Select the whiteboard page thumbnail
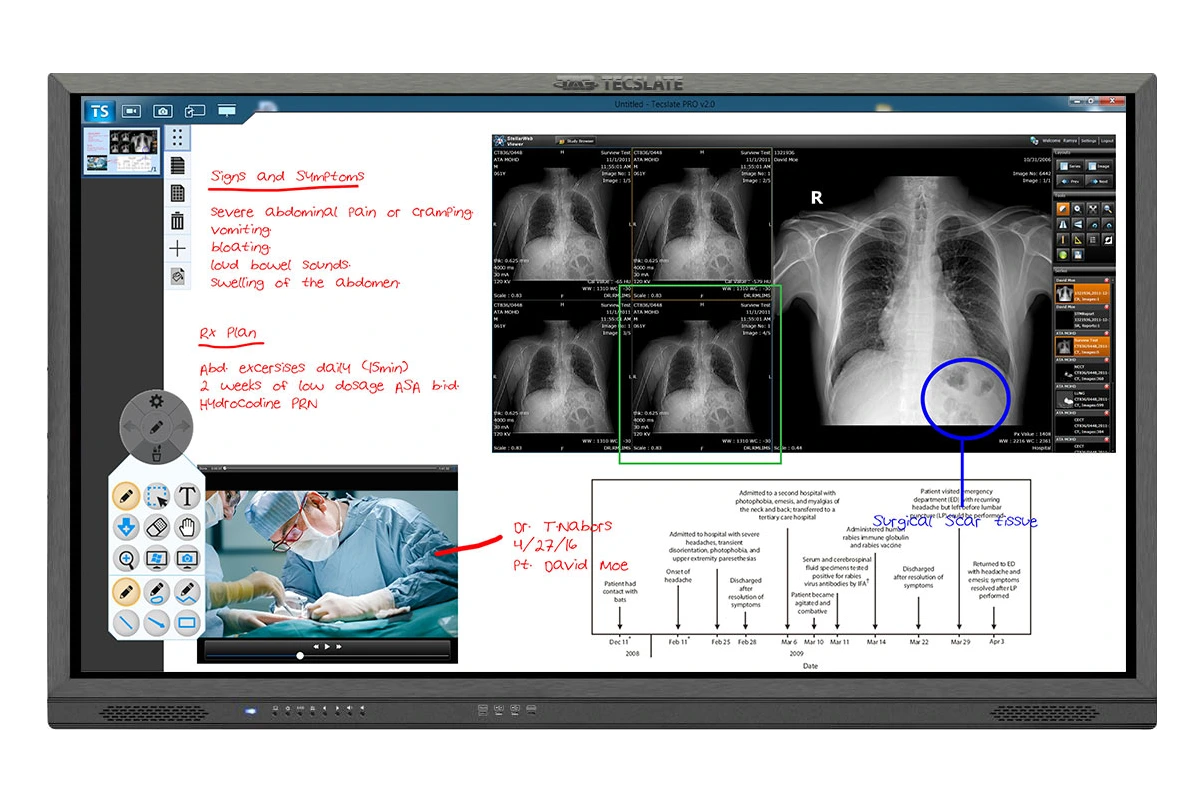This screenshot has width=1192, height=803. [122, 150]
